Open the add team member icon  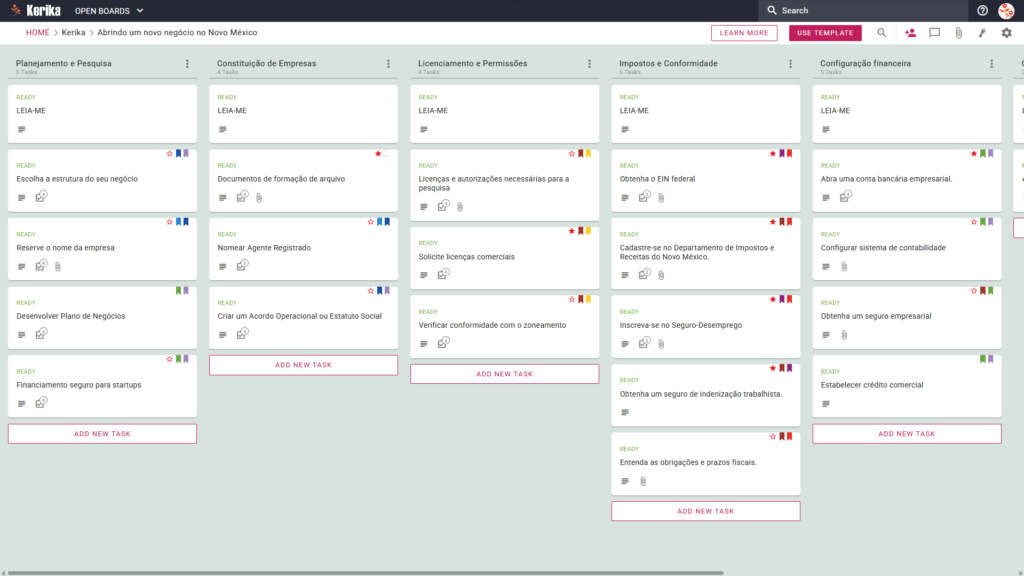910,33
